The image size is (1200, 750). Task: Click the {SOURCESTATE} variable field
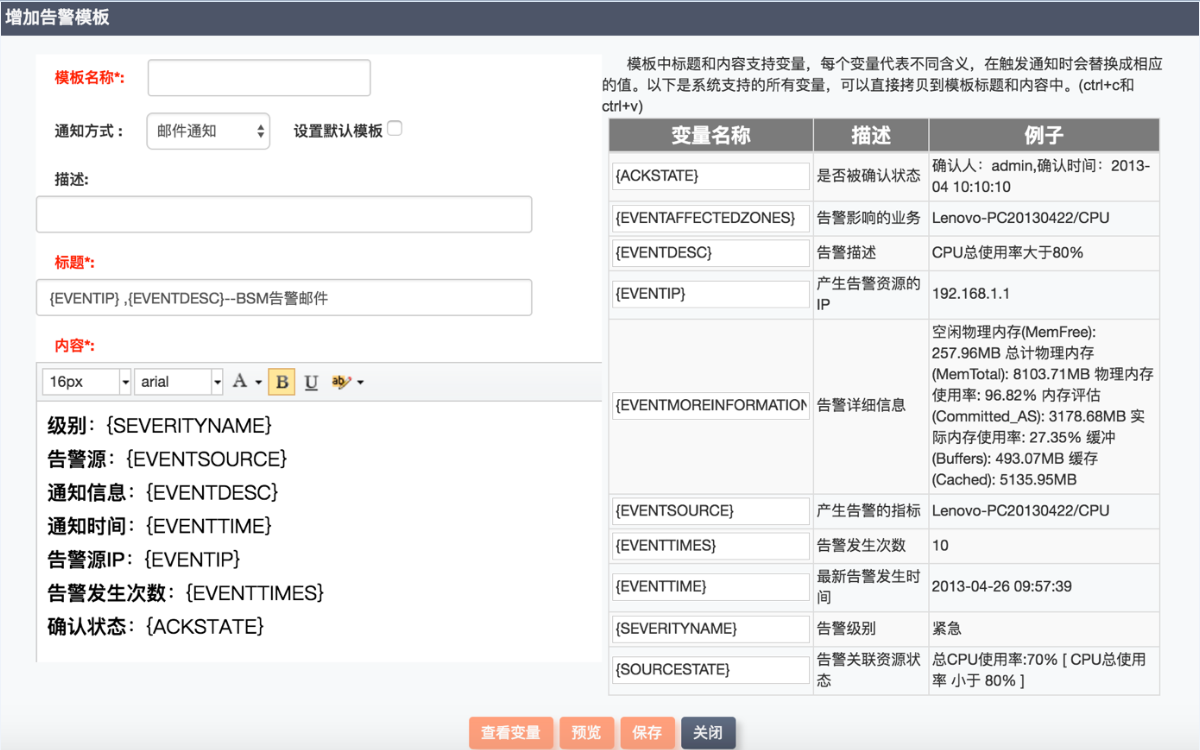[x=710, y=669]
